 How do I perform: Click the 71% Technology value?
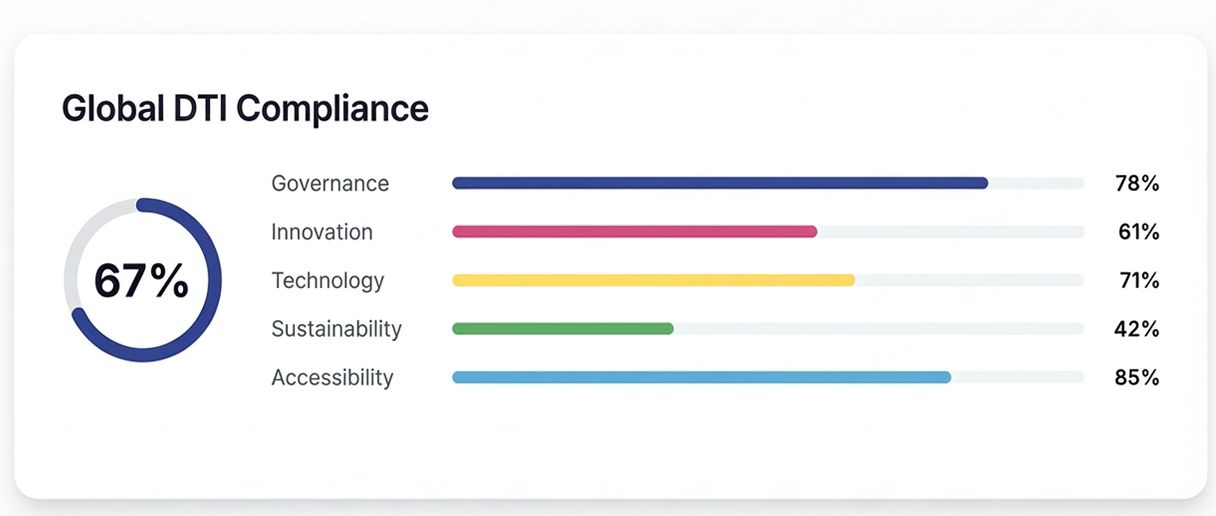(1139, 281)
